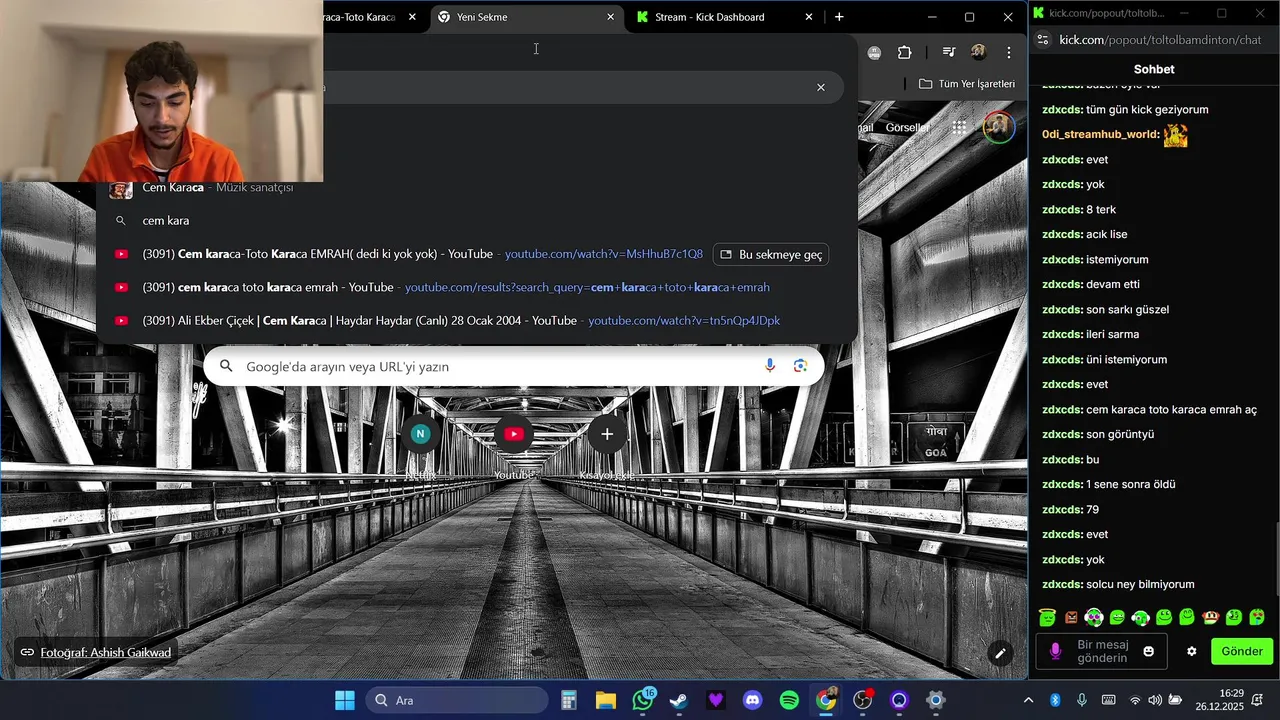Clear the omnibox with the X button
The width and height of the screenshot is (1280, 720).
(821, 88)
